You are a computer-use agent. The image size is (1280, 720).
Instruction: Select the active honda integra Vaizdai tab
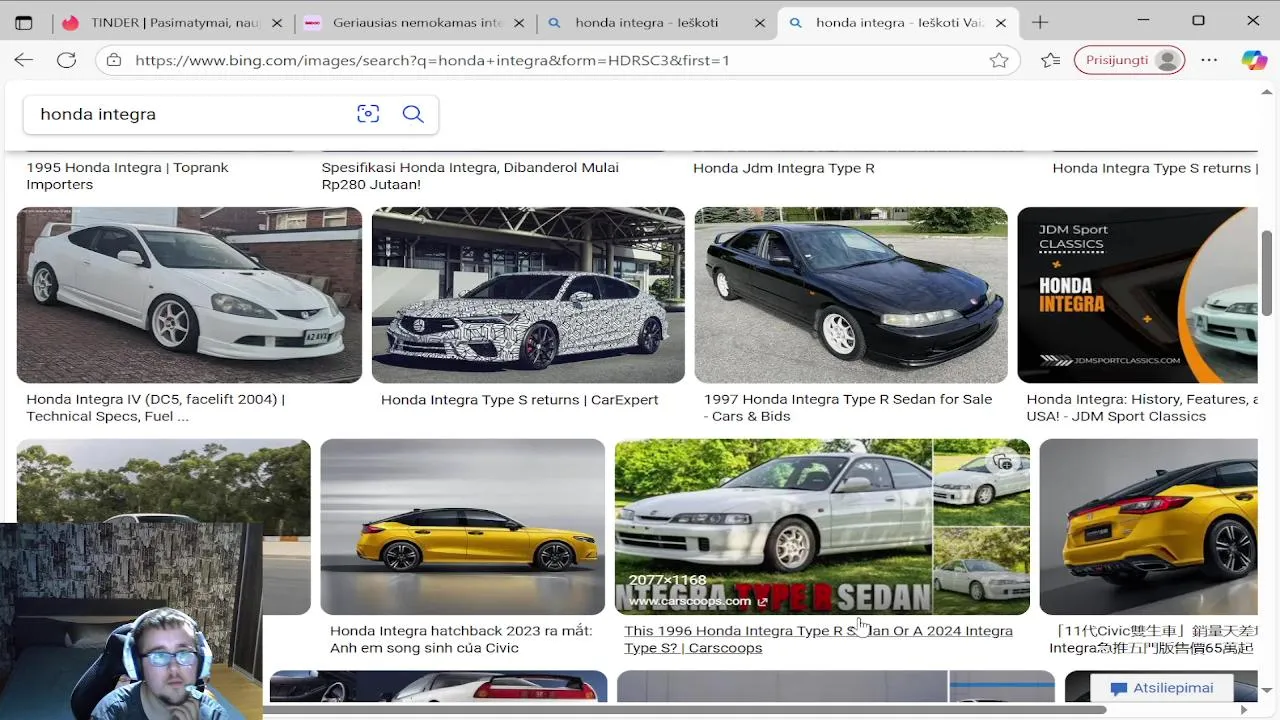[899, 22]
